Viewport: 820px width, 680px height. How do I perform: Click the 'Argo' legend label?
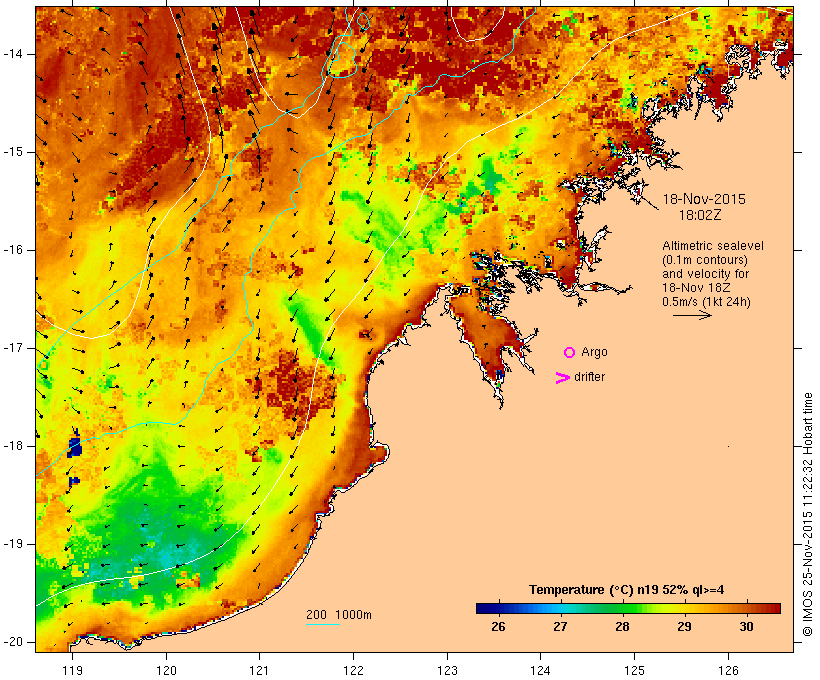(x=595, y=353)
